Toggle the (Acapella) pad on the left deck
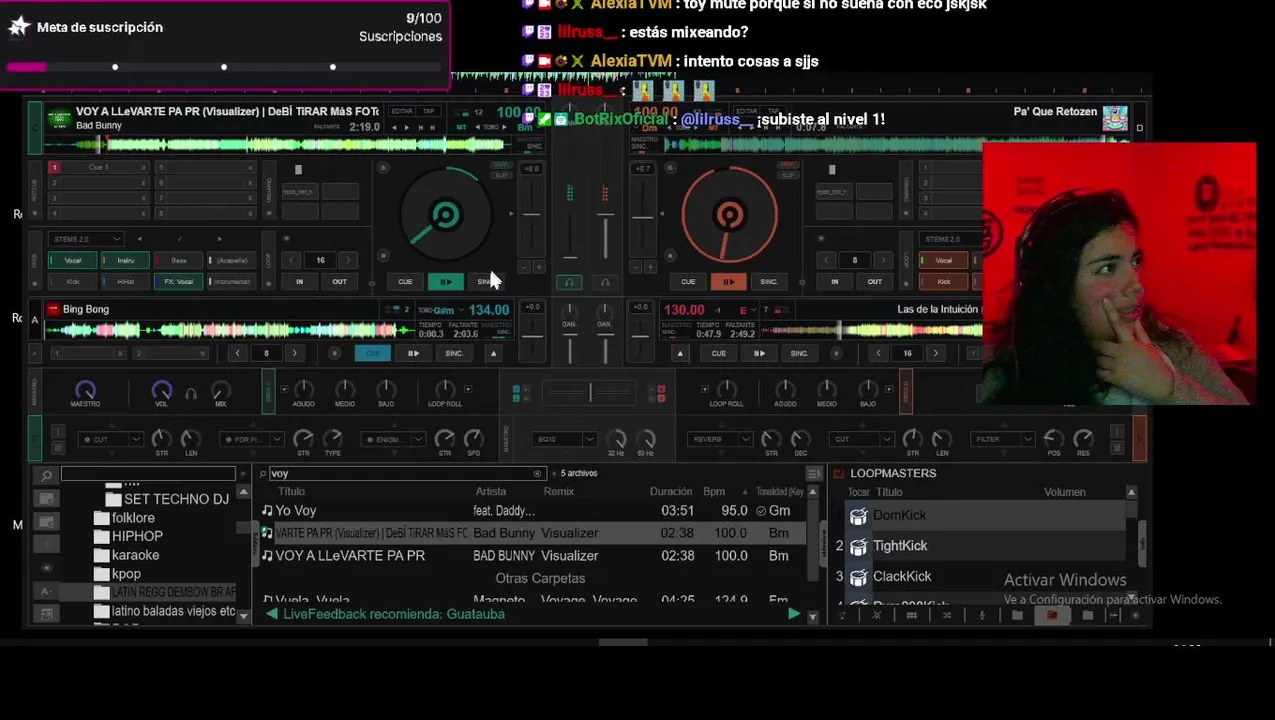 point(231,260)
